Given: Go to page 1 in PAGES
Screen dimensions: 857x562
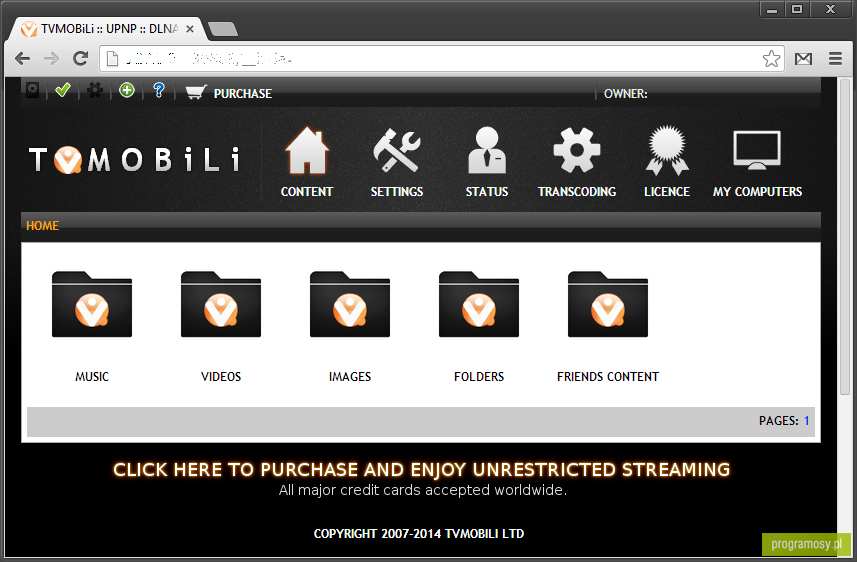Looking at the screenshot, I should click(807, 421).
